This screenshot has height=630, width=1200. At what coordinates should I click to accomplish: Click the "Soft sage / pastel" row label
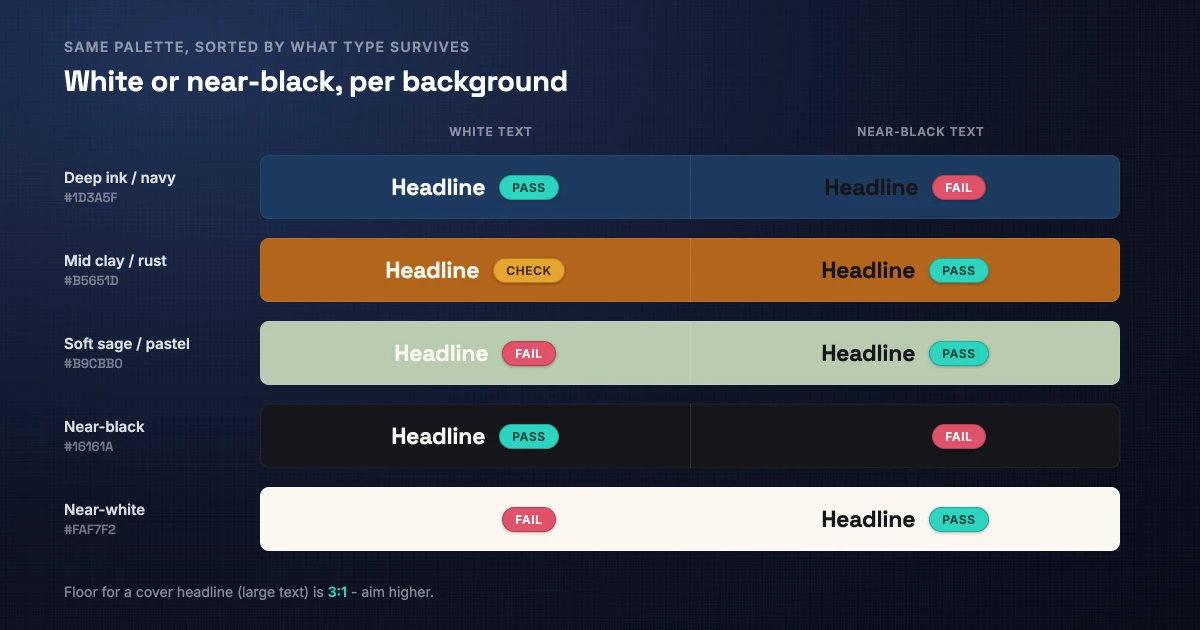127,344
